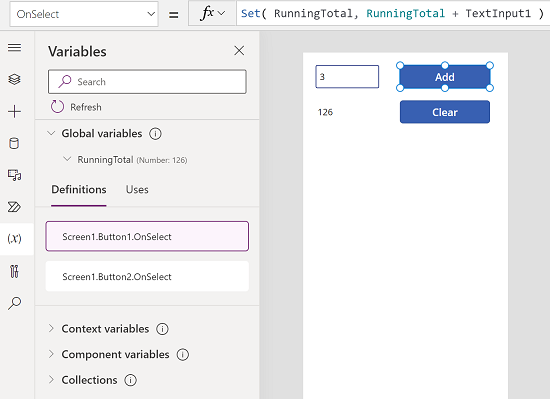This screenshot has width=550, height=399.
Task: Expand the Collections section
Action: tap(51, 380)
